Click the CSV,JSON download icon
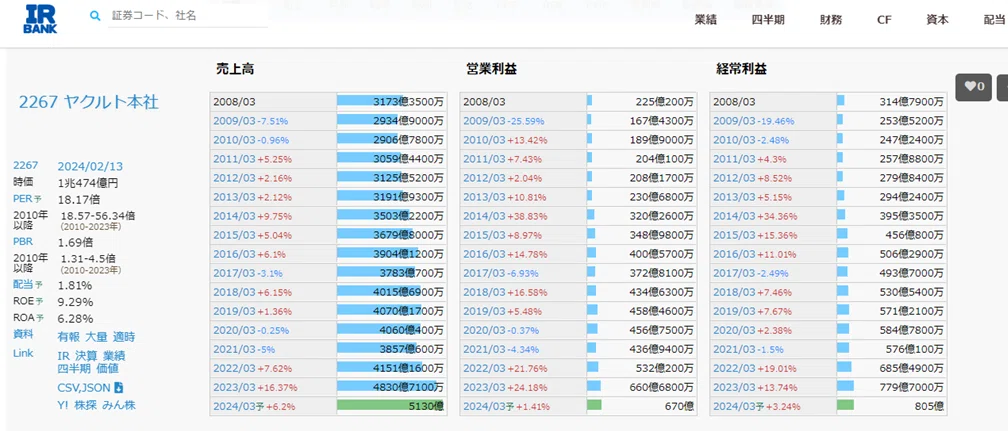Viewport: 1008px width, 431px height. point(118,388)
